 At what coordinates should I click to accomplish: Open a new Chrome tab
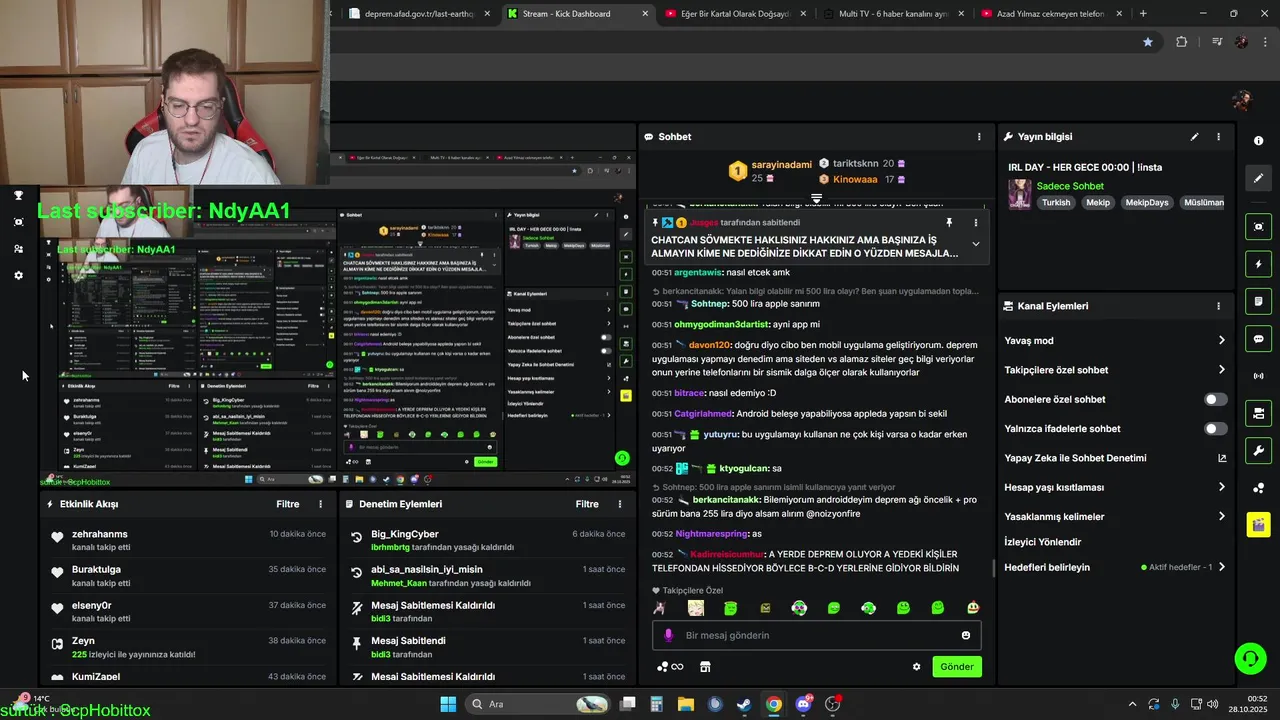click(x=1143, y=14)
